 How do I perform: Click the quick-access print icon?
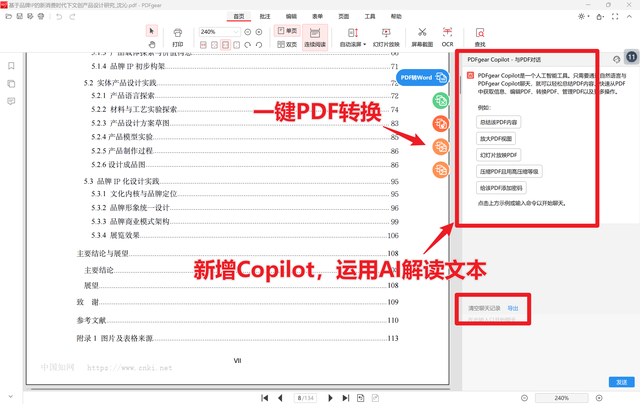(41, 16)
